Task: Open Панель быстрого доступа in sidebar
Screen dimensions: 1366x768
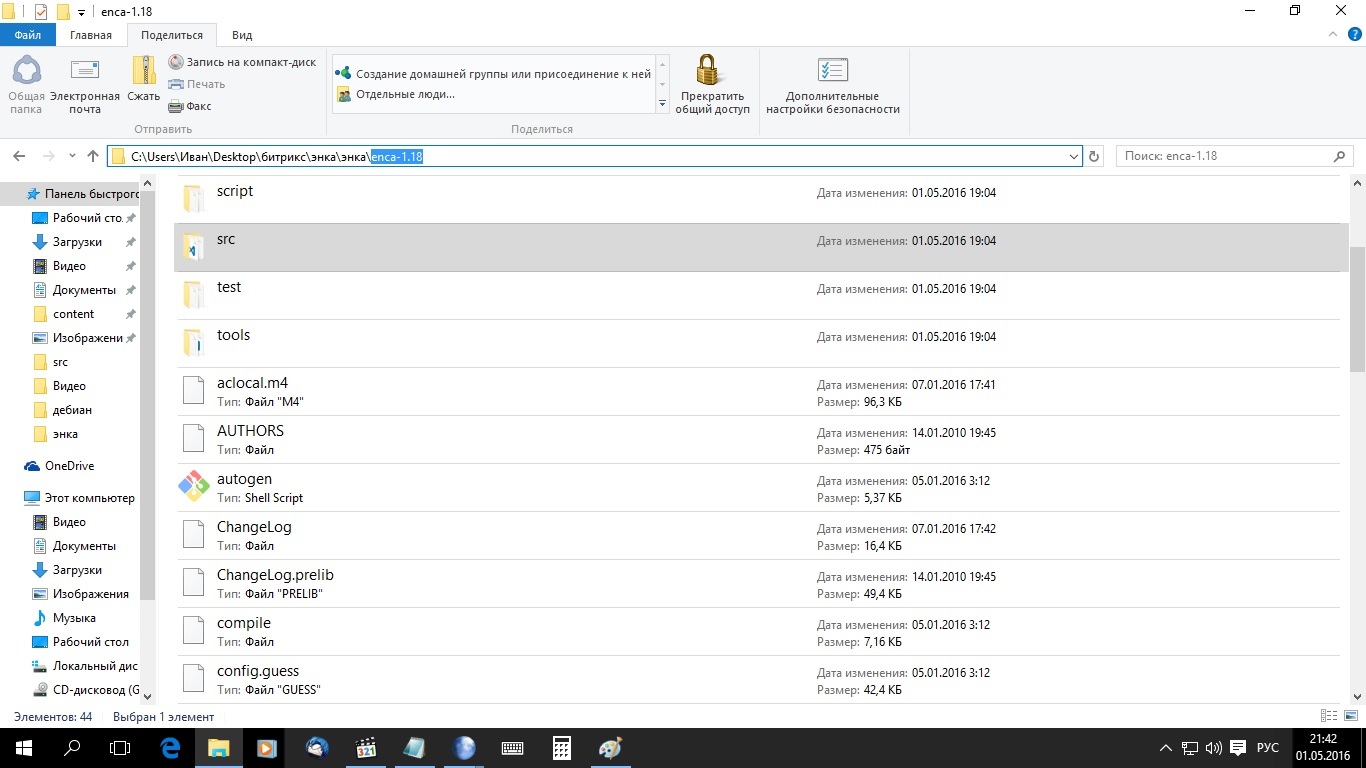Action: (82, 194)
